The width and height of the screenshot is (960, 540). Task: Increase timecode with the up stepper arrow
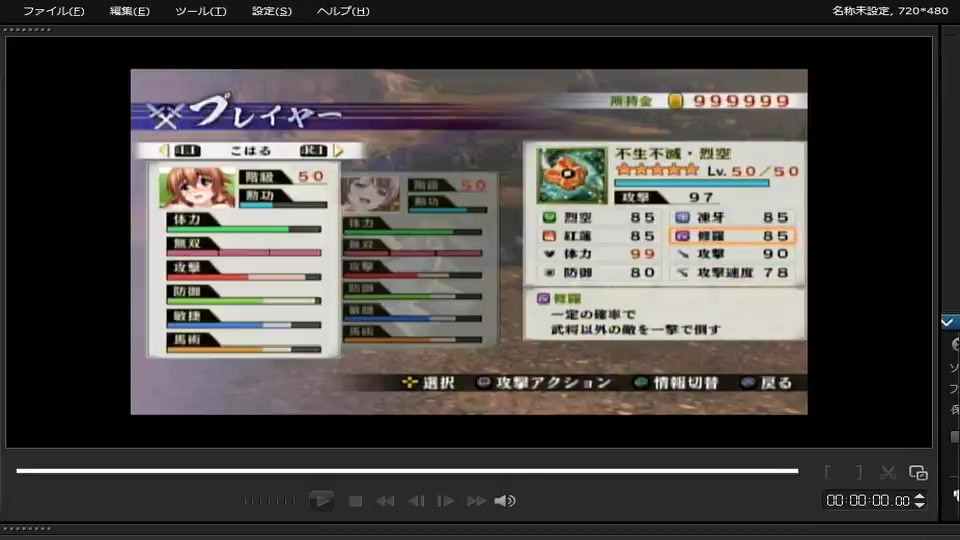pos(920,497)
